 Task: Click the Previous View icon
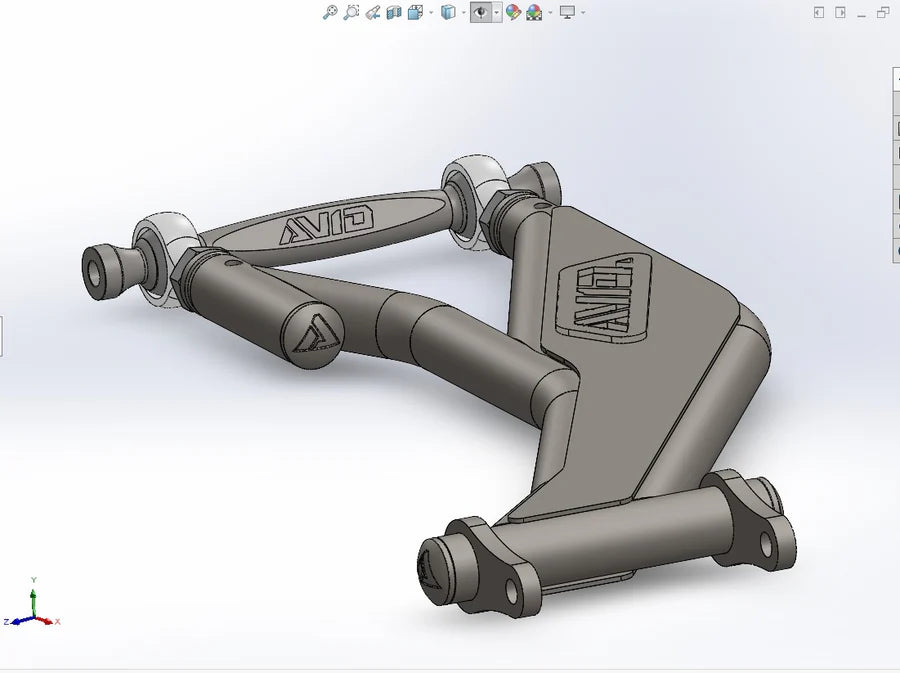tap(372, 12)
